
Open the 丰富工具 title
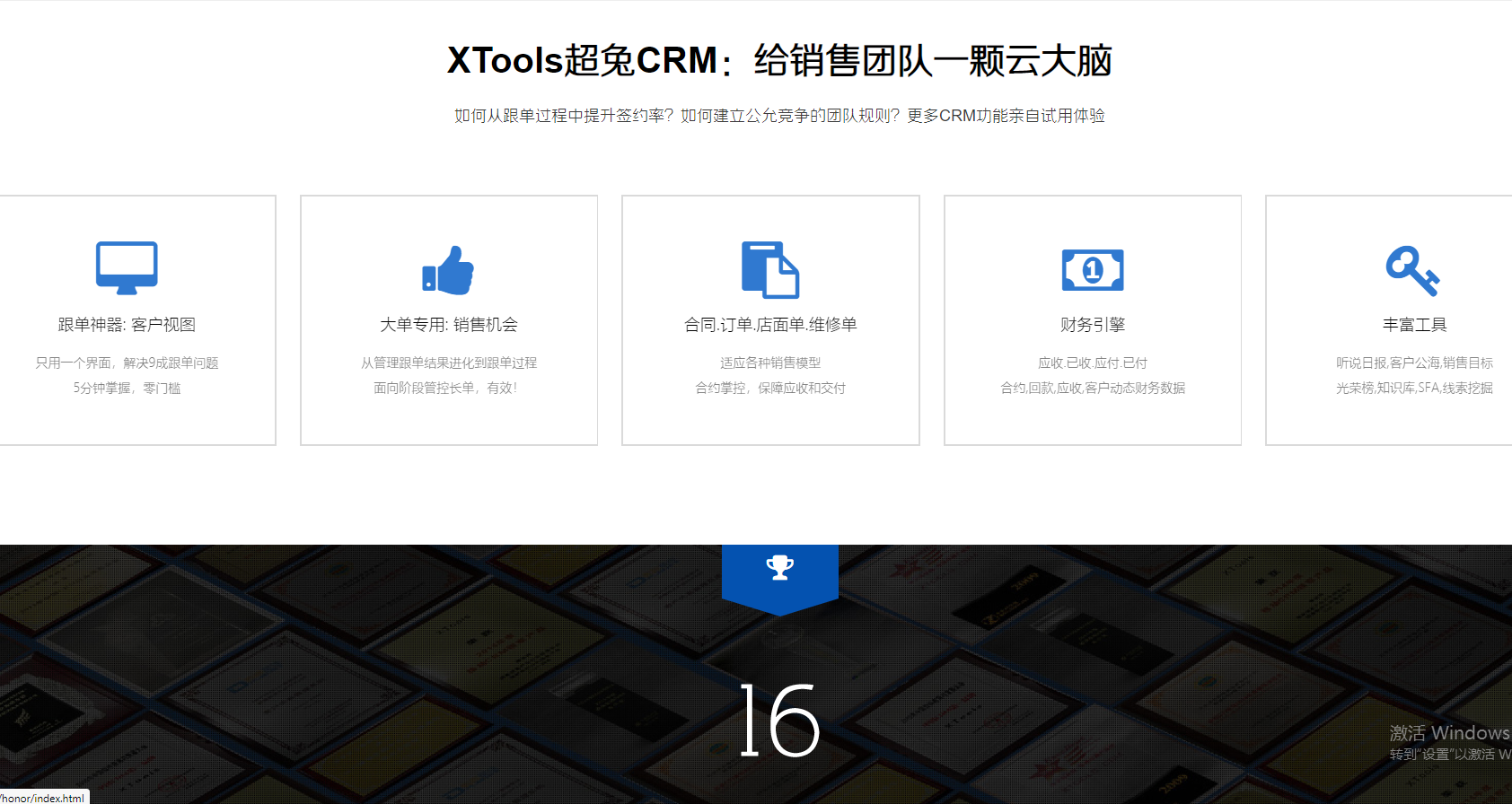[x=1414, y=325]
